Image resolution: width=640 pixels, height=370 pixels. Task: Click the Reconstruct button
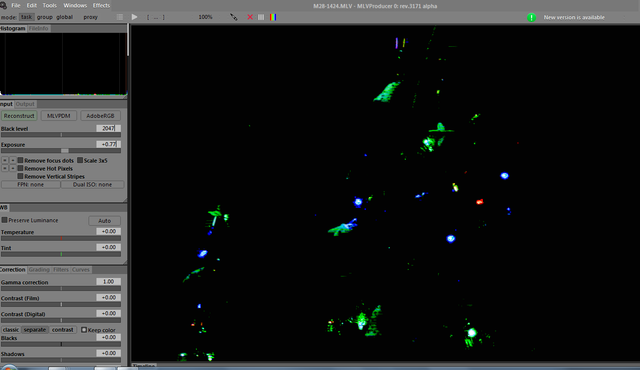(x=19, y=116)
